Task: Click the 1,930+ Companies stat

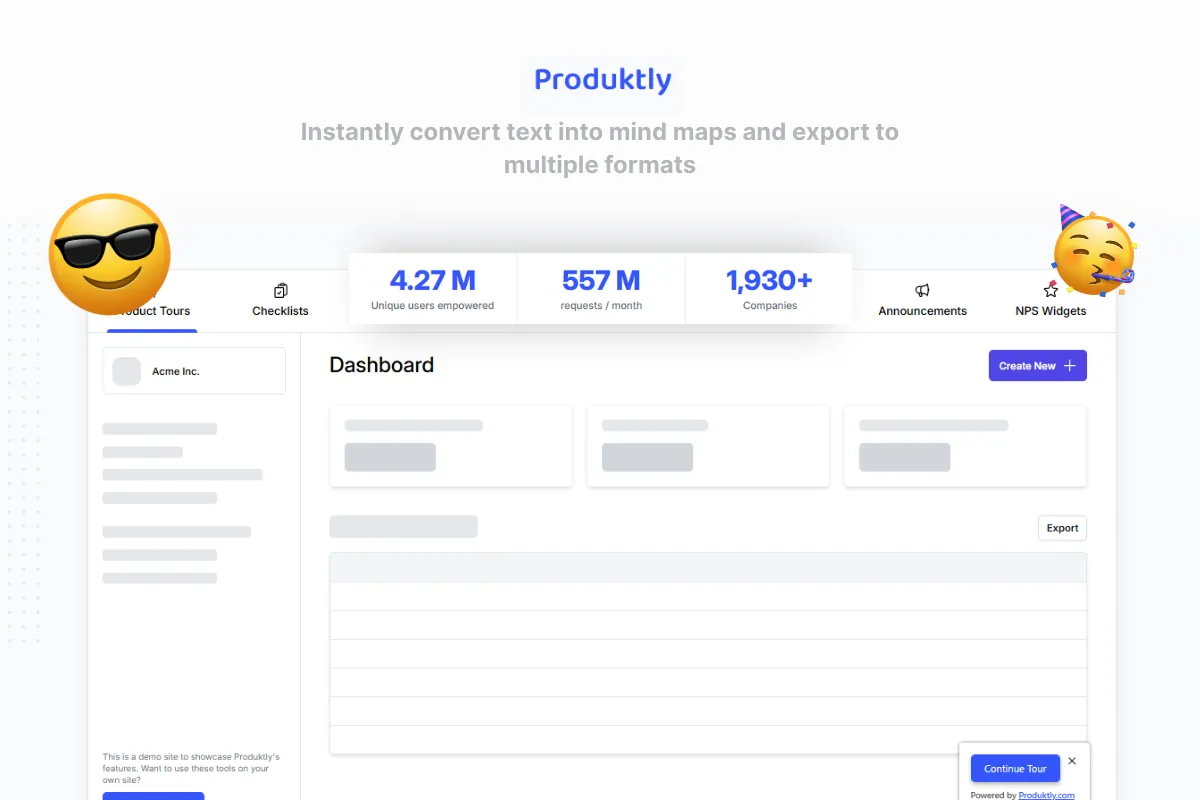Action: coord(769,289)
